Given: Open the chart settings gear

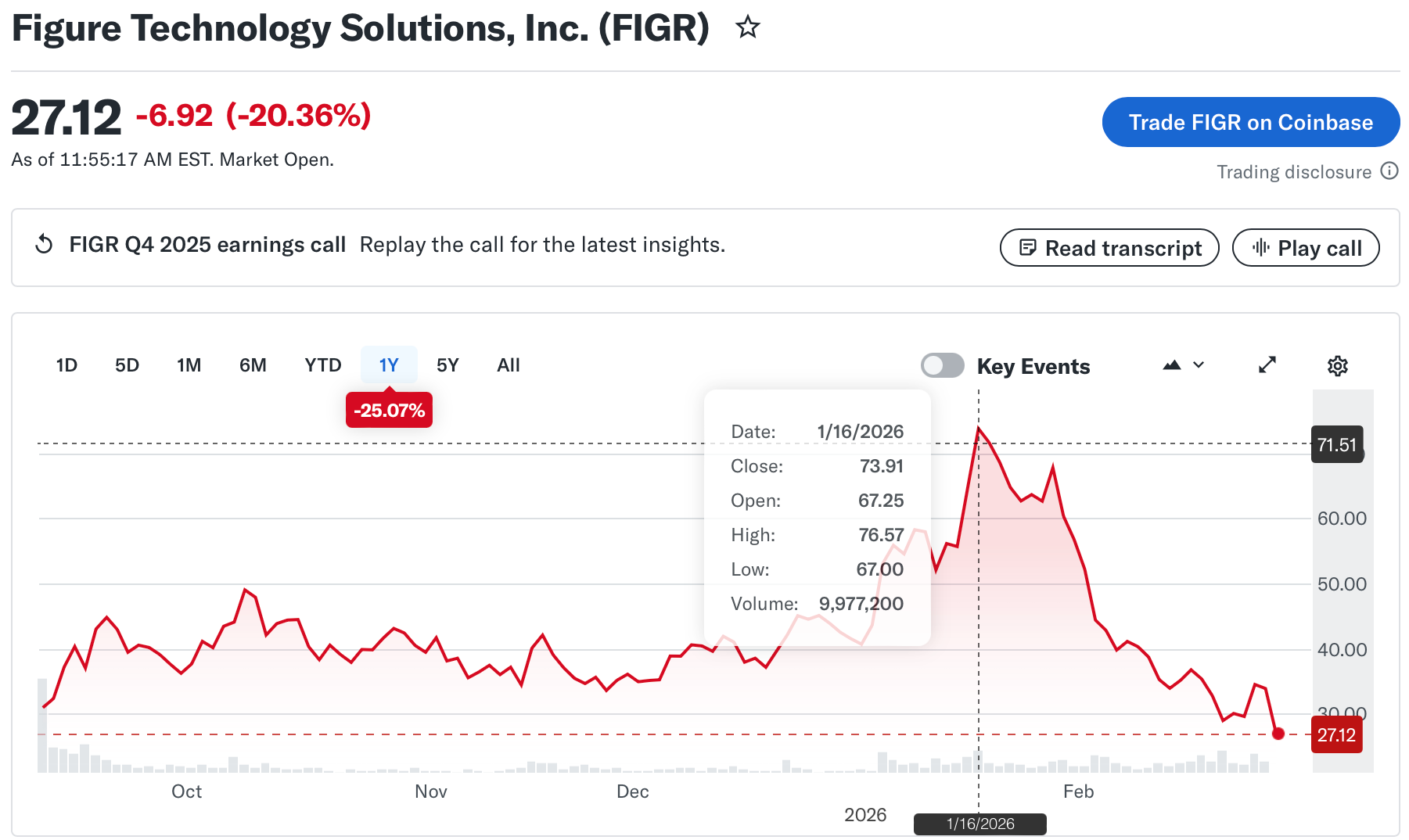Looking at the screenshot, I should tap(1338, 365).
